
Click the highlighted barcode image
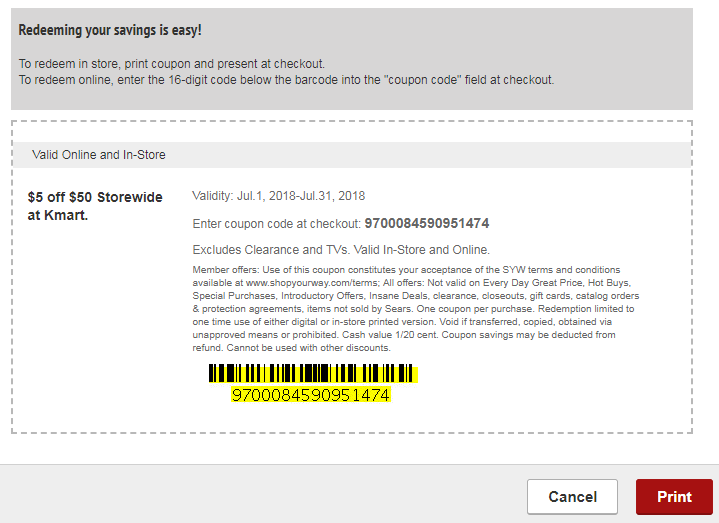coord(313,374)
